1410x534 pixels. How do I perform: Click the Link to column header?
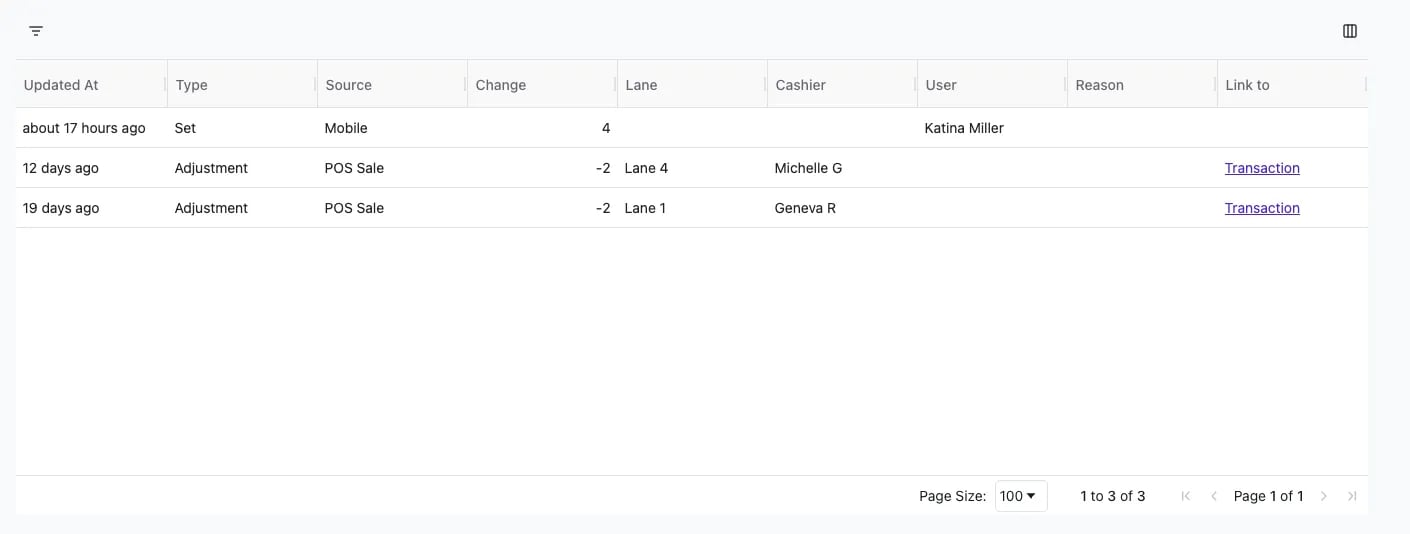coord(1247,85)
